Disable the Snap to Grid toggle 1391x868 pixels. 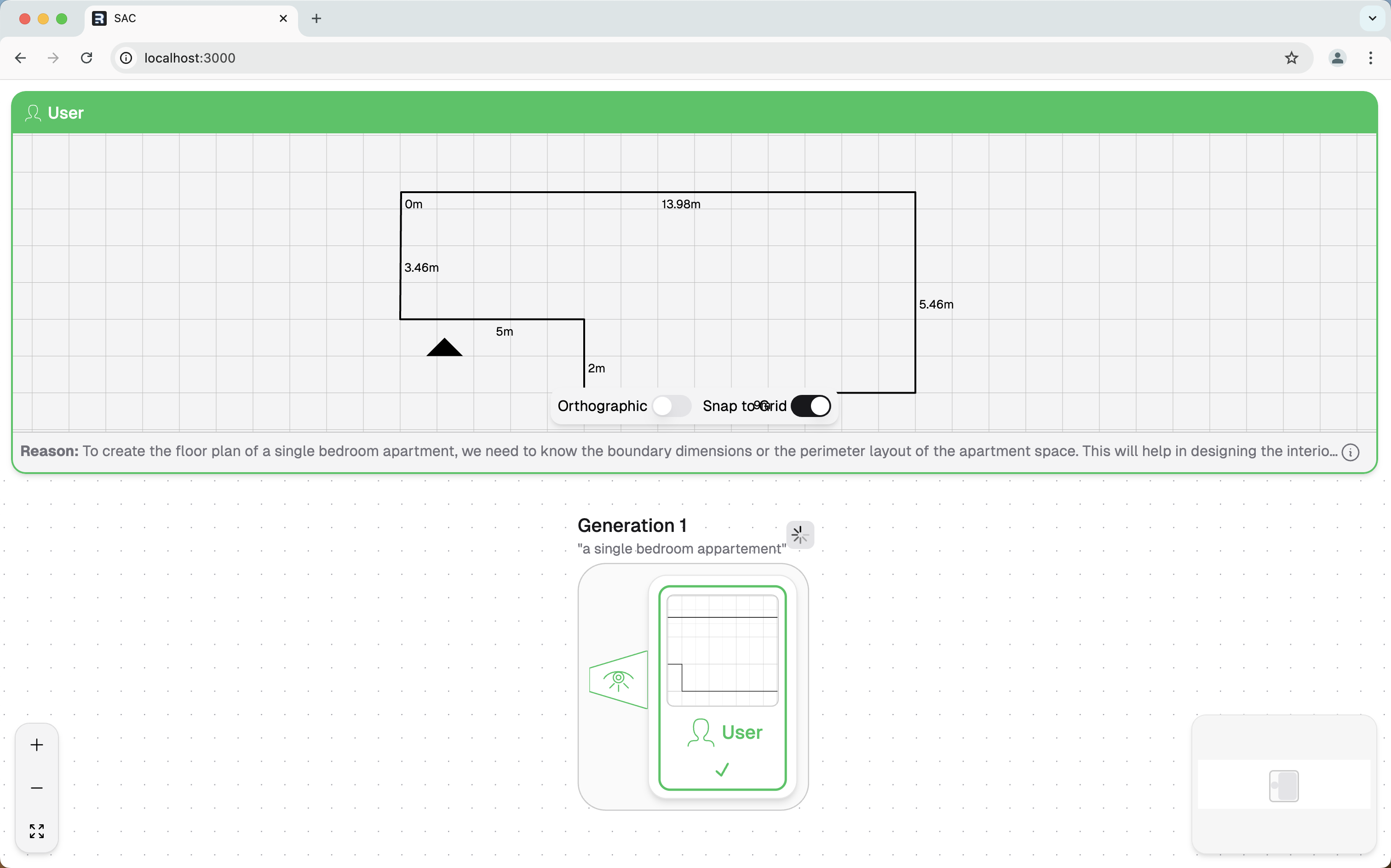[x=810, y=406]
